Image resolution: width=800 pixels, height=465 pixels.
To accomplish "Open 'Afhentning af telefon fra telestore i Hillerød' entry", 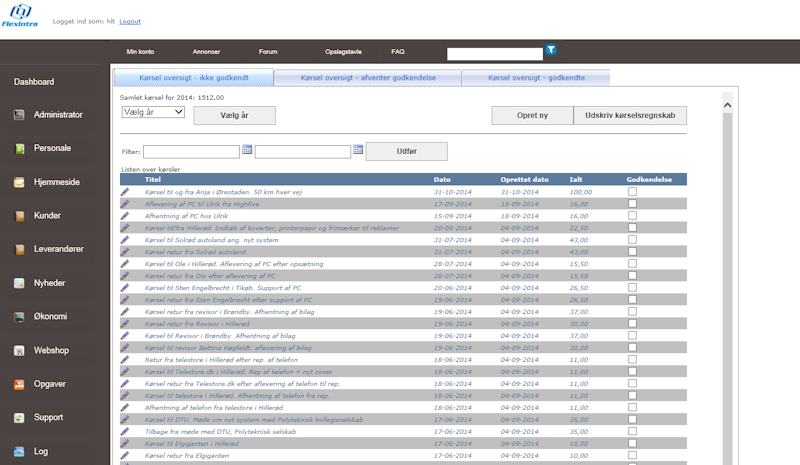I will (x=214, y=407).
